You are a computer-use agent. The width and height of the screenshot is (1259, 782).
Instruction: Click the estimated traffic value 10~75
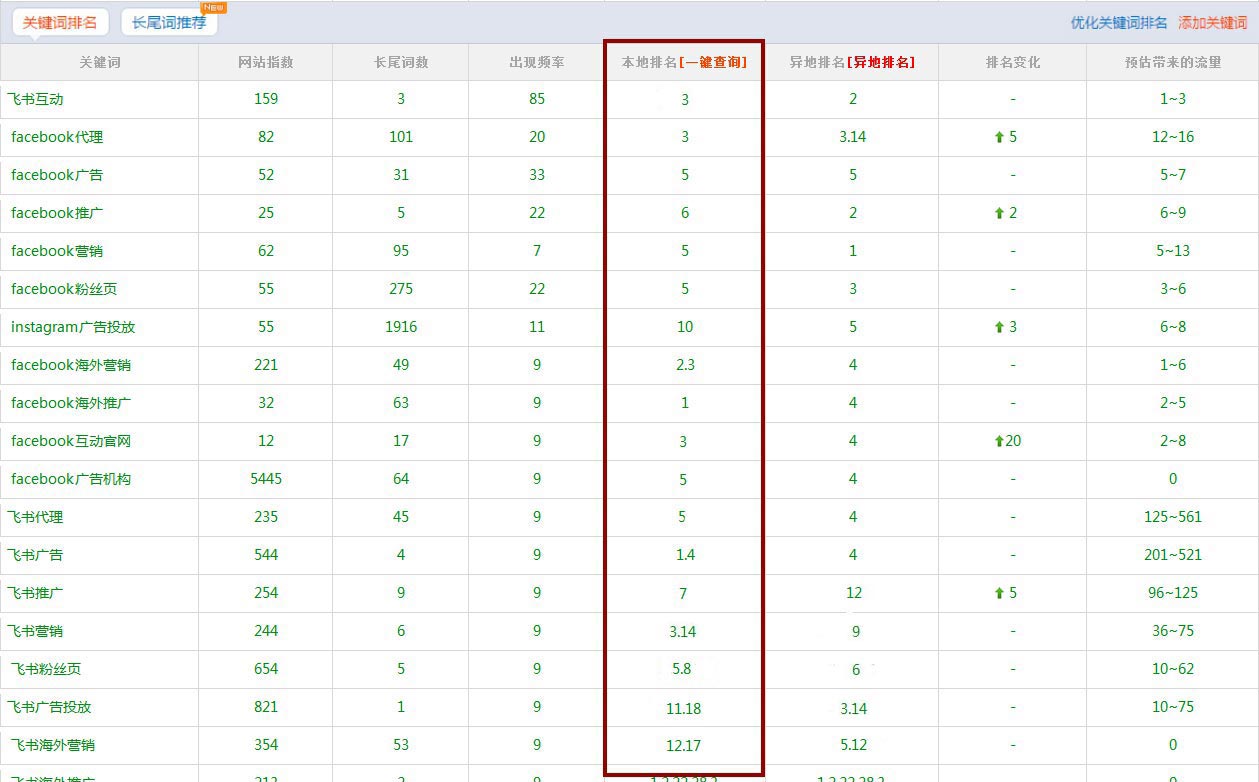1173,707
